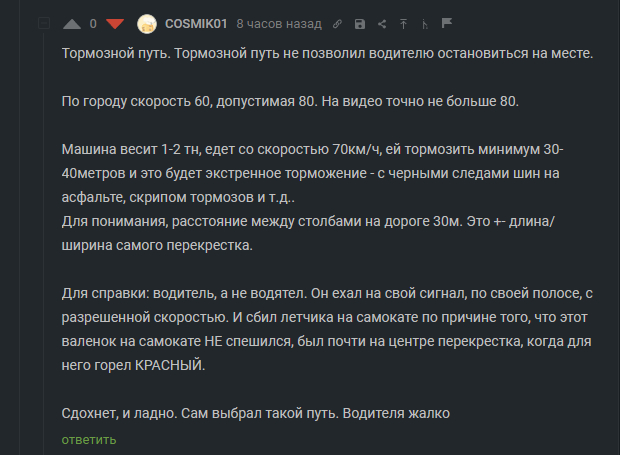This screenshot has width=620, height=455.
Task: Save the comment using the floppy disk icon
Action: tap(360, 24)
